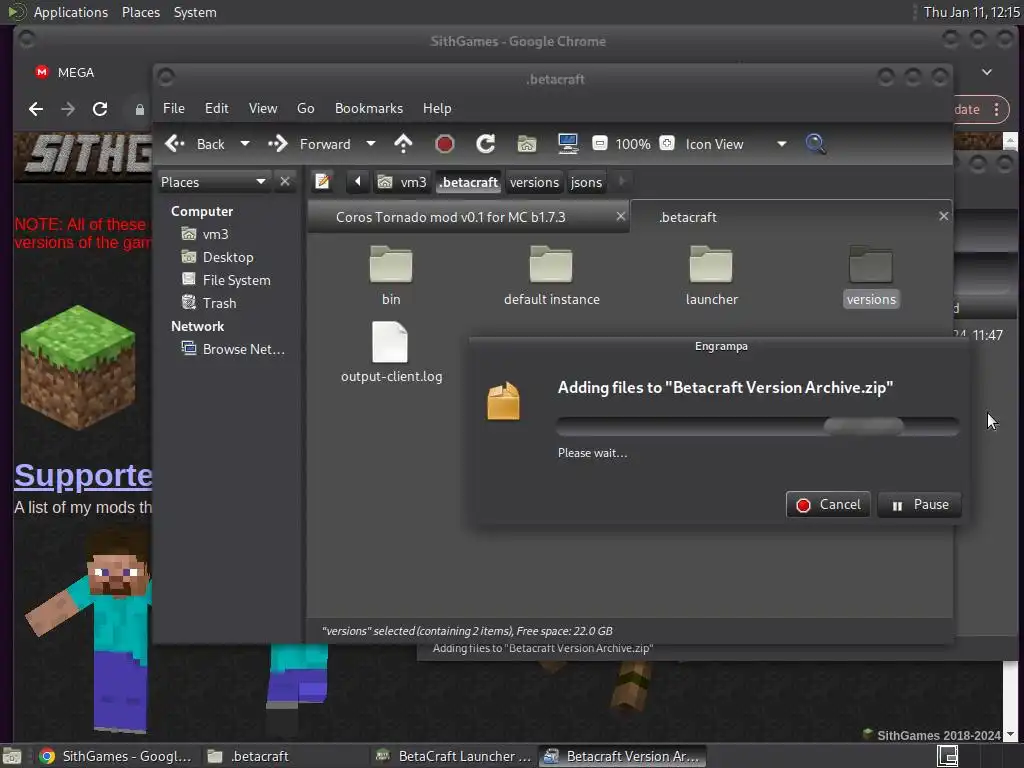Select .betacraft in the path bar
The width and height of the screenshot is (1024, 768).
point(469,182)
